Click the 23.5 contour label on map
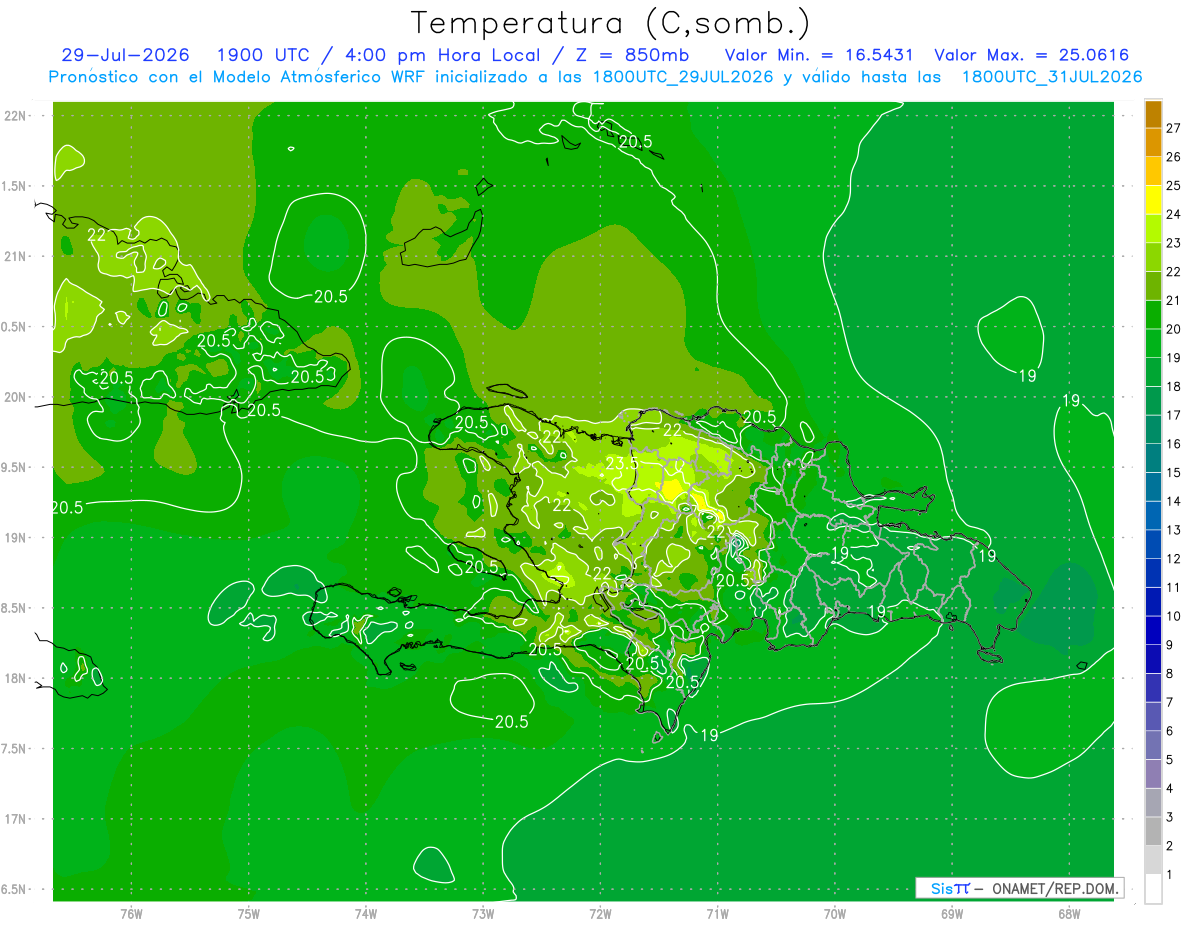The image size is (1200, 927). [622, 465]
